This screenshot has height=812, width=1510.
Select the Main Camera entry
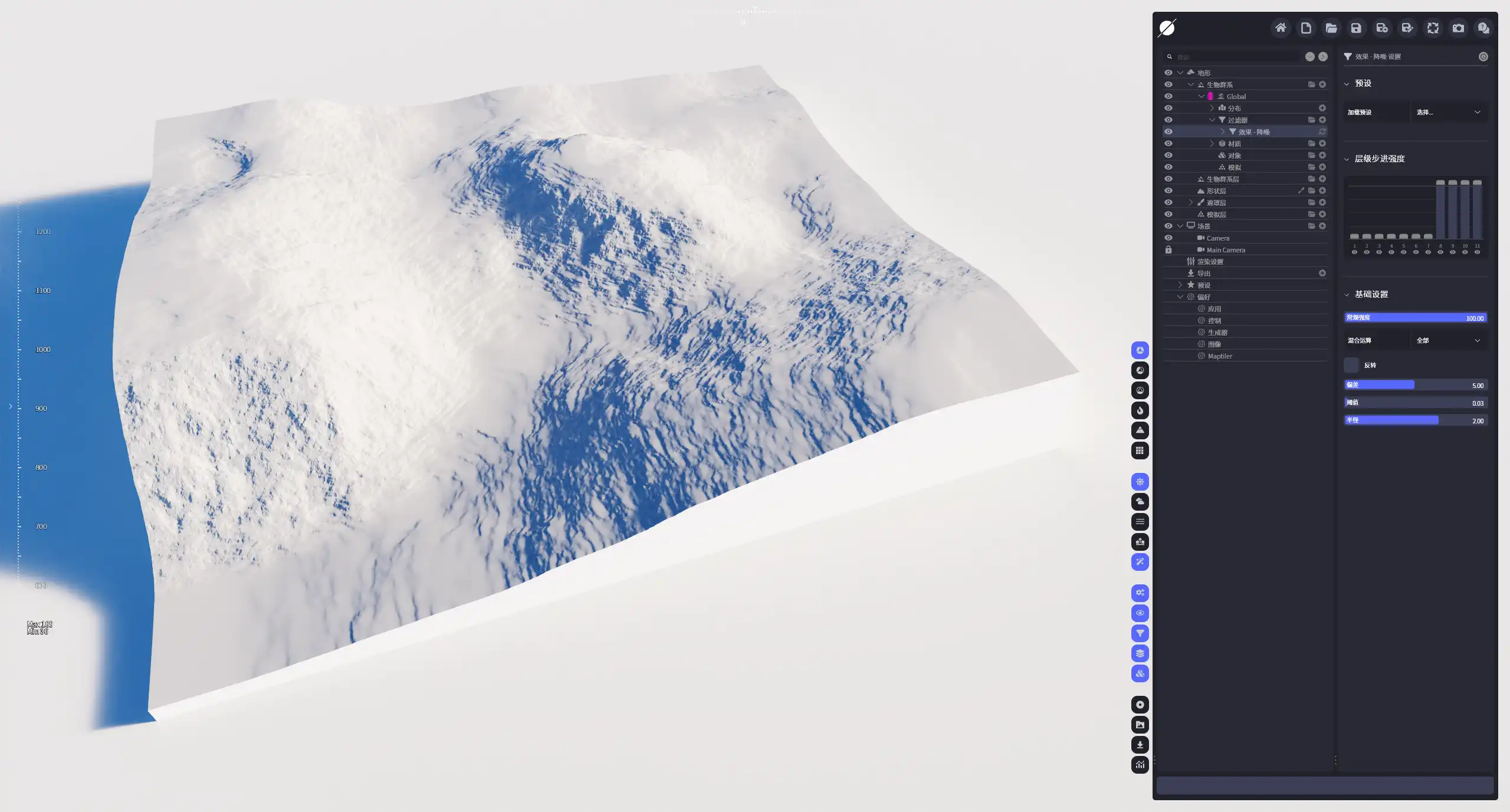pos(1225,249)
